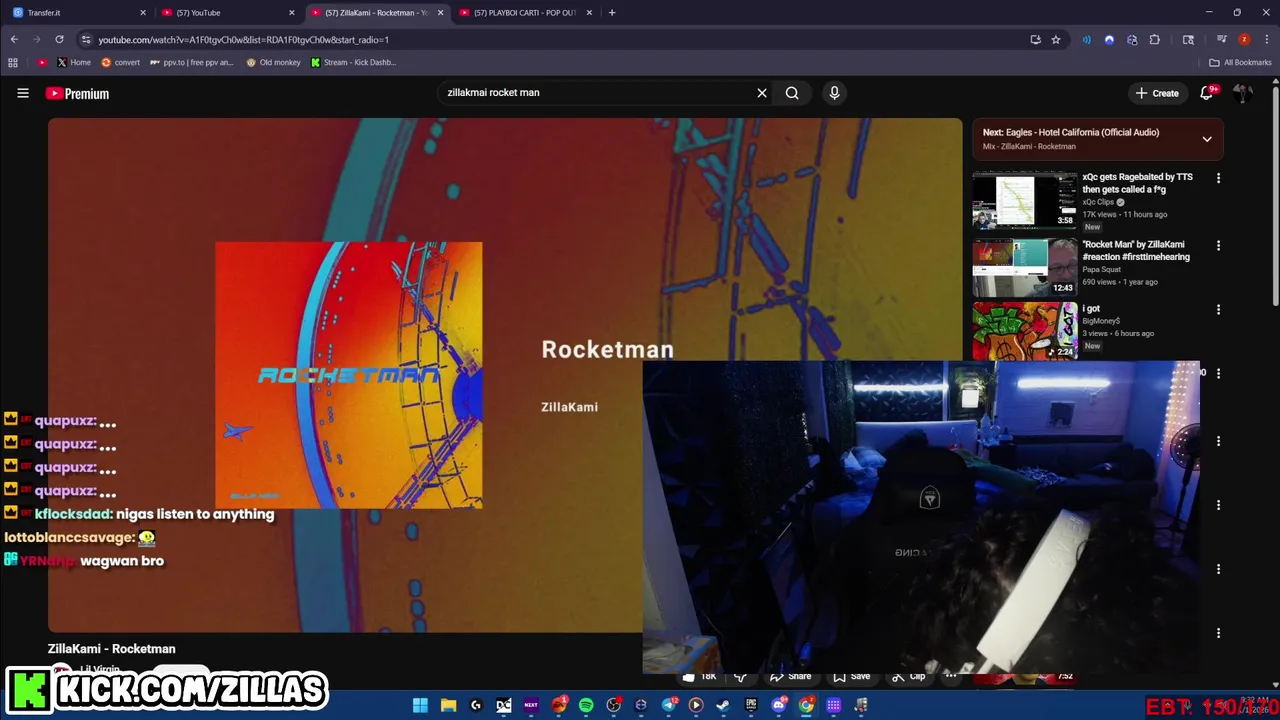1280x720 pixels.
Task: Open the blue sound-wave extension icon
Action: pyautogui.click(x=1087, y=40)
